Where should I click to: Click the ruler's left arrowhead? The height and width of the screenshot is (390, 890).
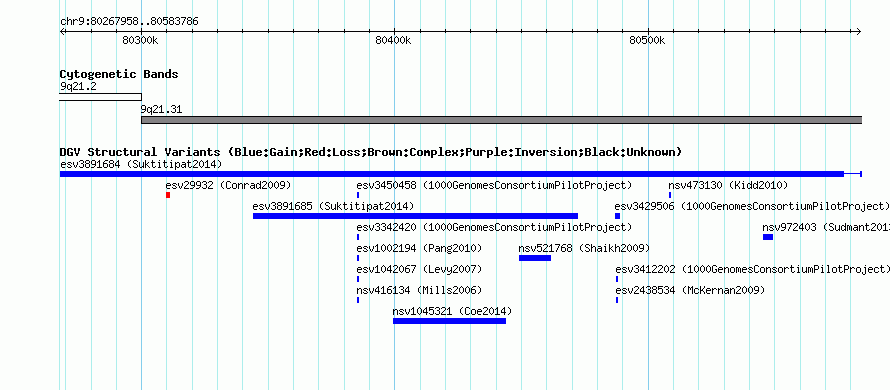pos(62,32)
